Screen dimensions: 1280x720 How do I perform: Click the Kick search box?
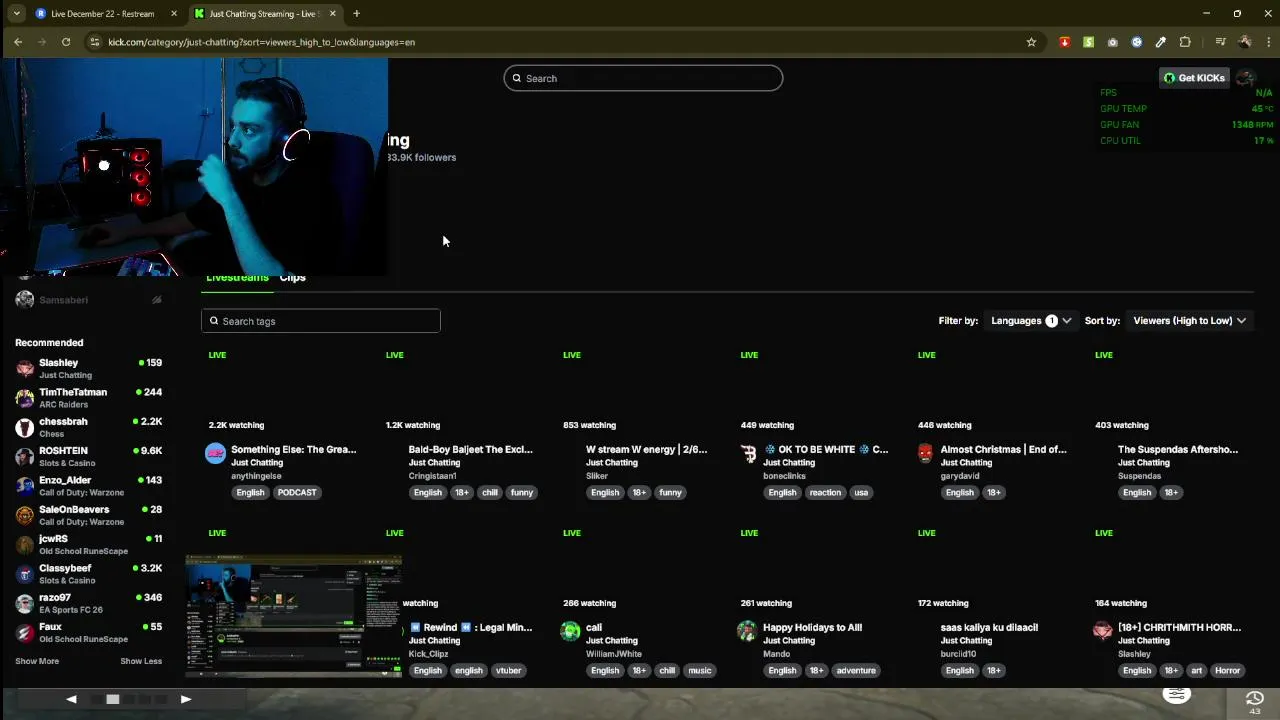point(643,78)
